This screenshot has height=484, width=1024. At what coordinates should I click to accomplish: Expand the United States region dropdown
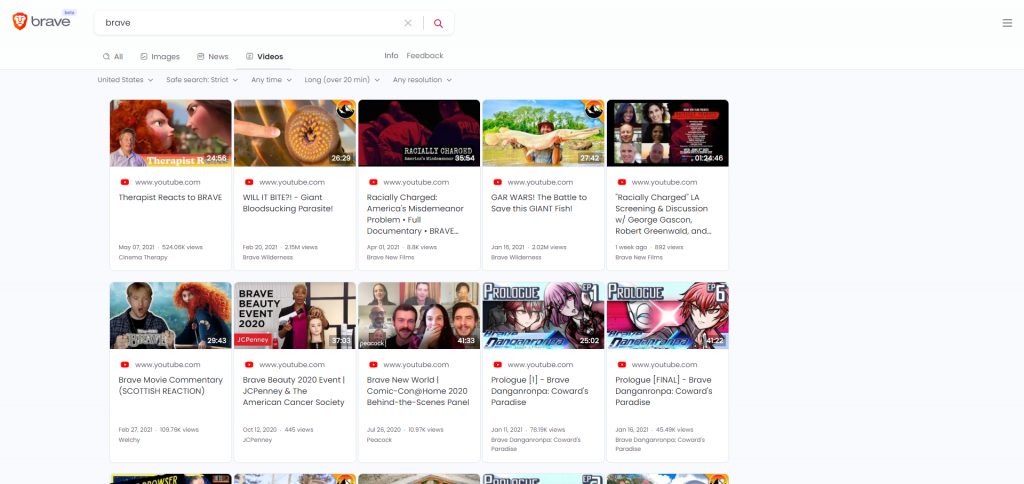(x=125, y=80)
